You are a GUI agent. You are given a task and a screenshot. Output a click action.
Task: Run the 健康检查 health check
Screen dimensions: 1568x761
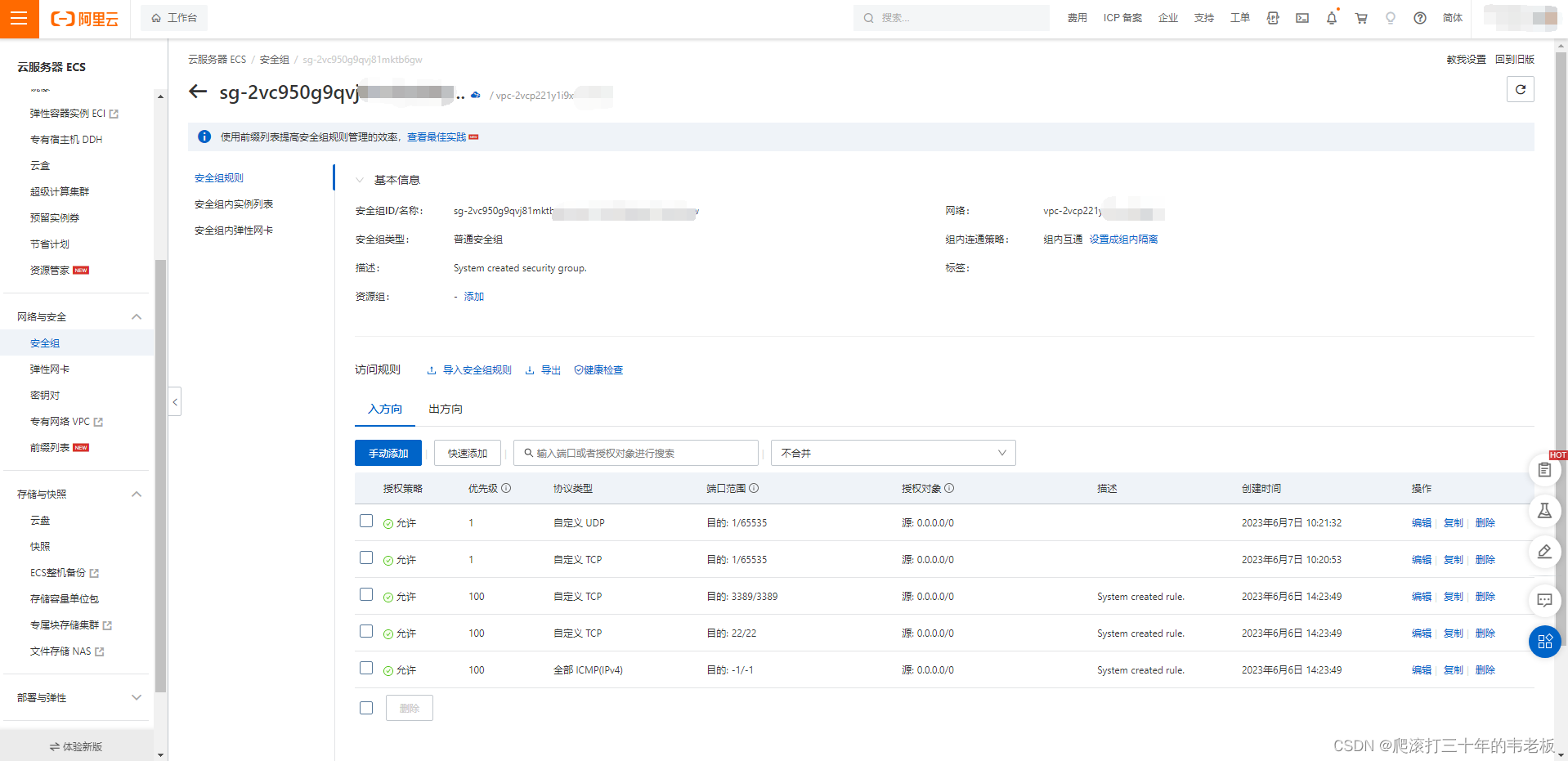coord(598,370)
